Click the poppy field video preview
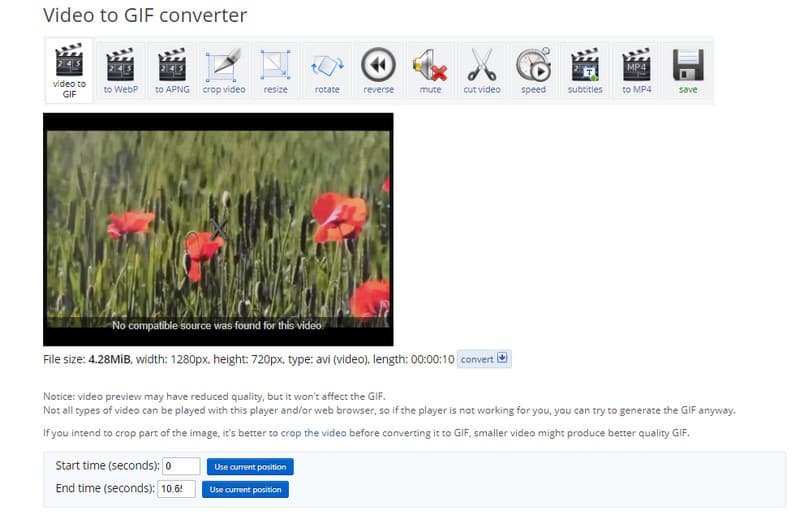 (218, 229)
